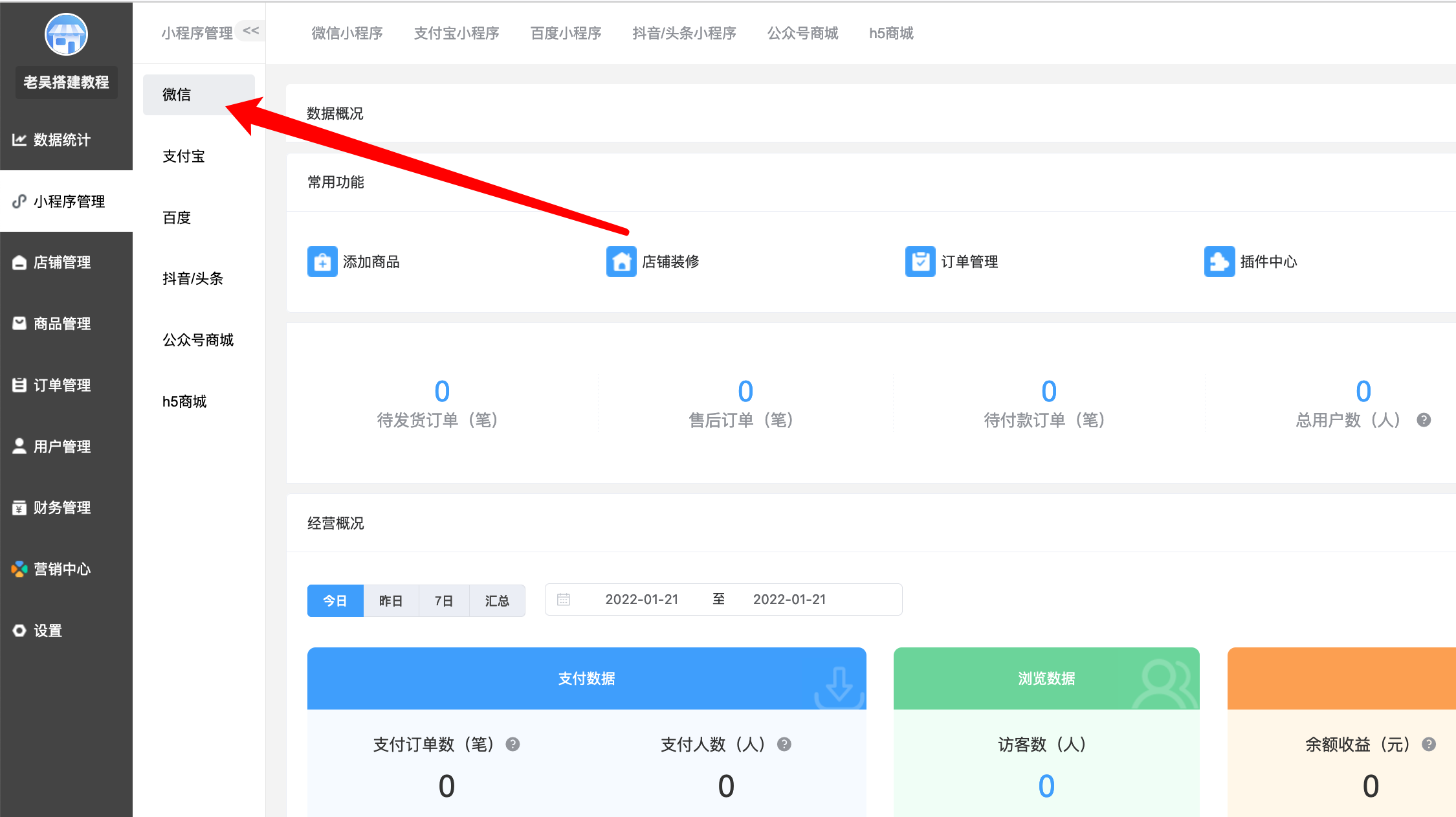The width and height of the screenshot is (1456, 817).
Task: Select 营销中心 in the sidebar
Action: [x=61, y=568]
